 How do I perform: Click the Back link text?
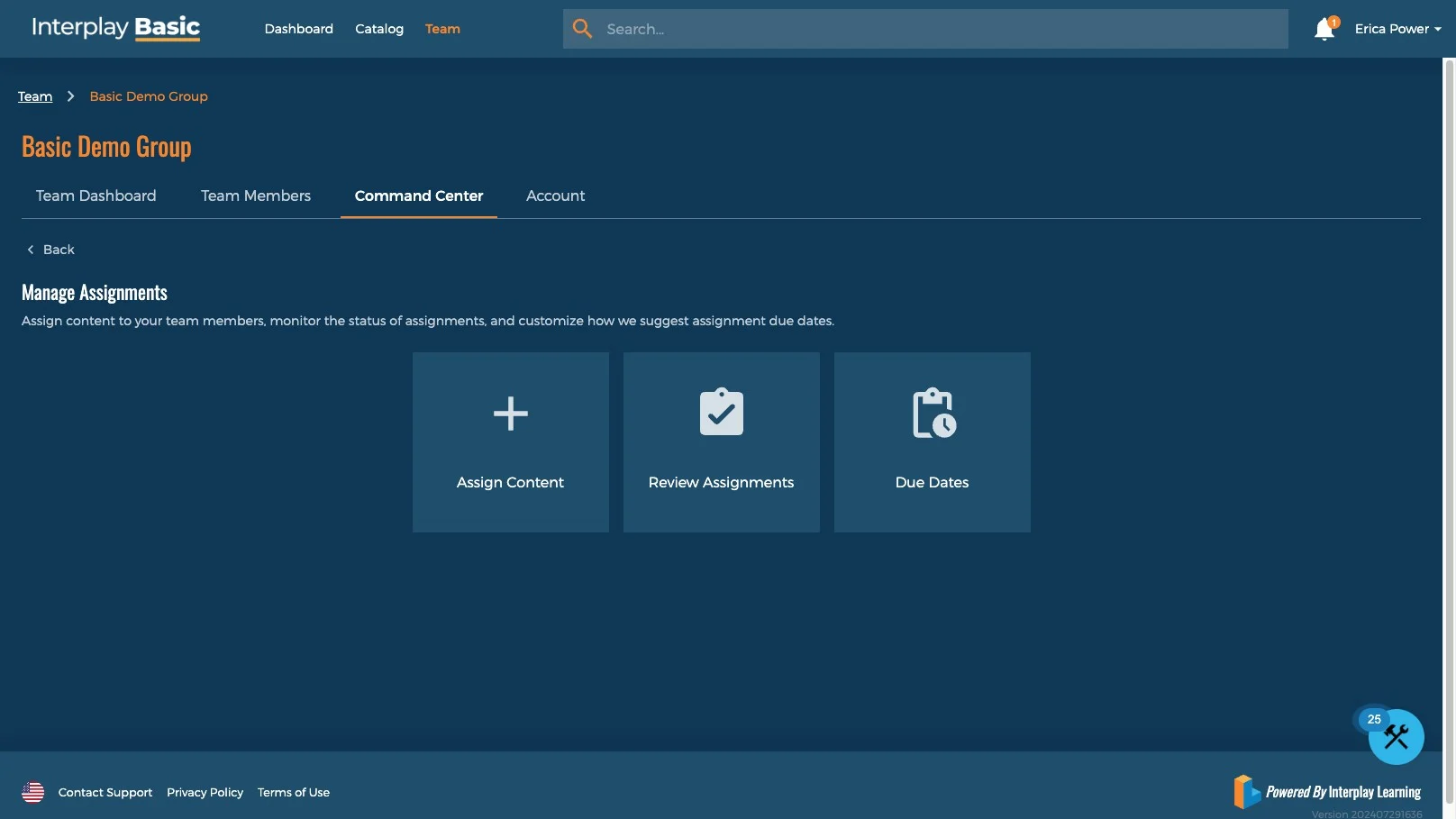click(x=59, y=250)
